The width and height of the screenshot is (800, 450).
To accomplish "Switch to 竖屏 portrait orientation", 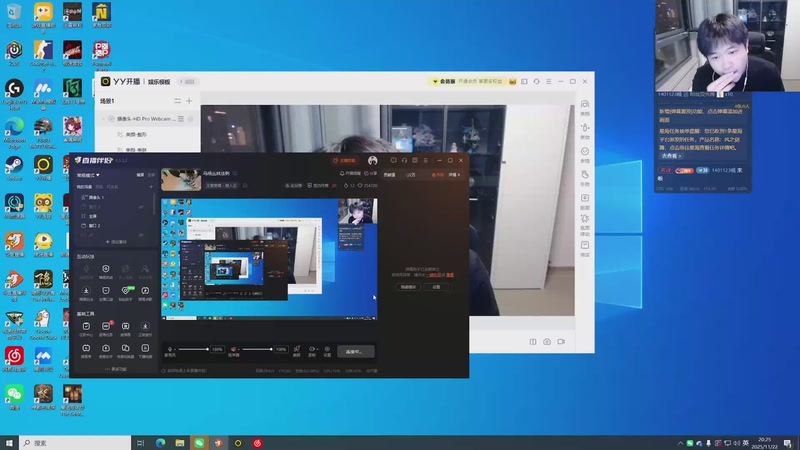I will (x=151, y=175).
